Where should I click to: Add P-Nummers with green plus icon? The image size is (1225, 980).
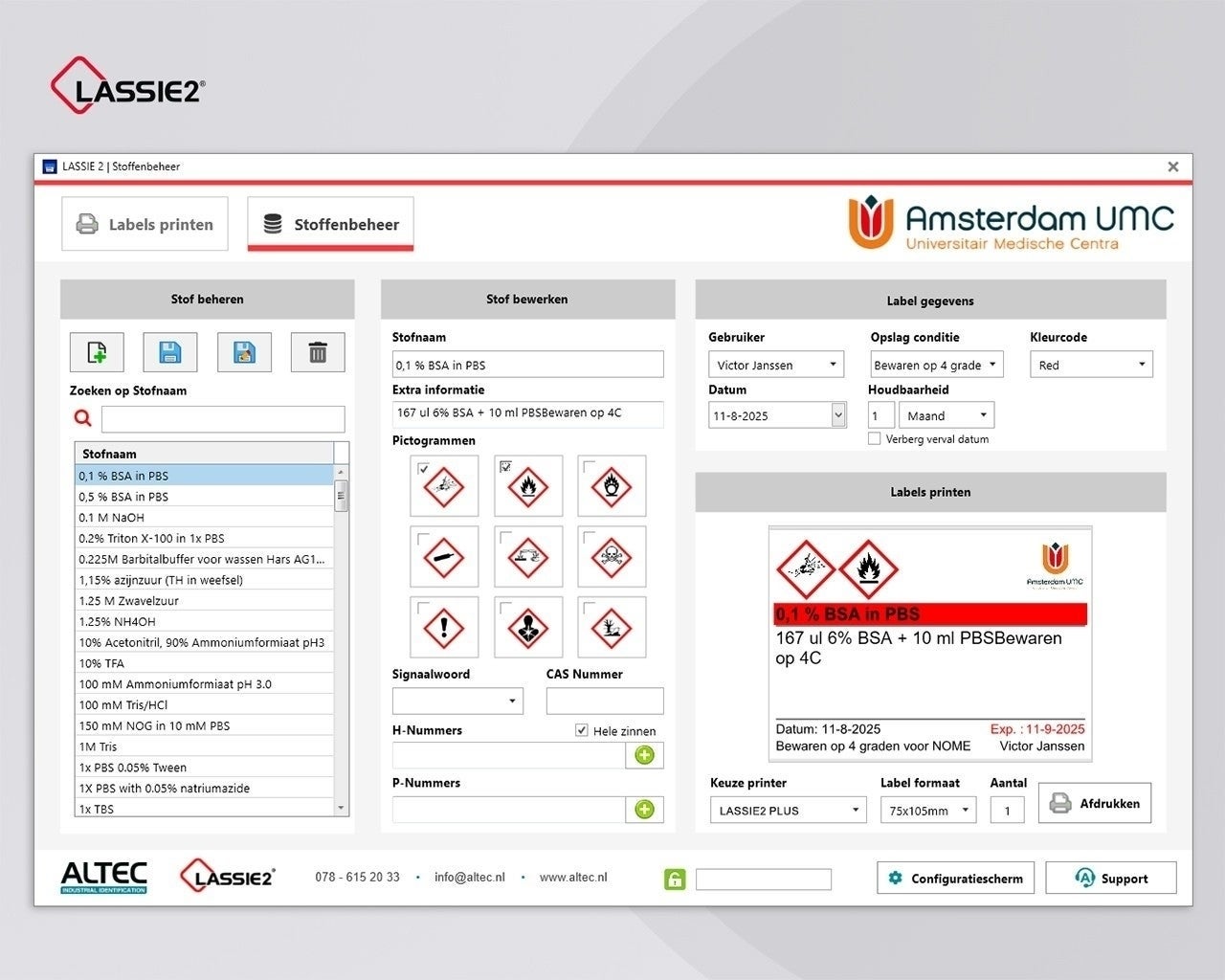pyautogui.click(x=644, y=810)
